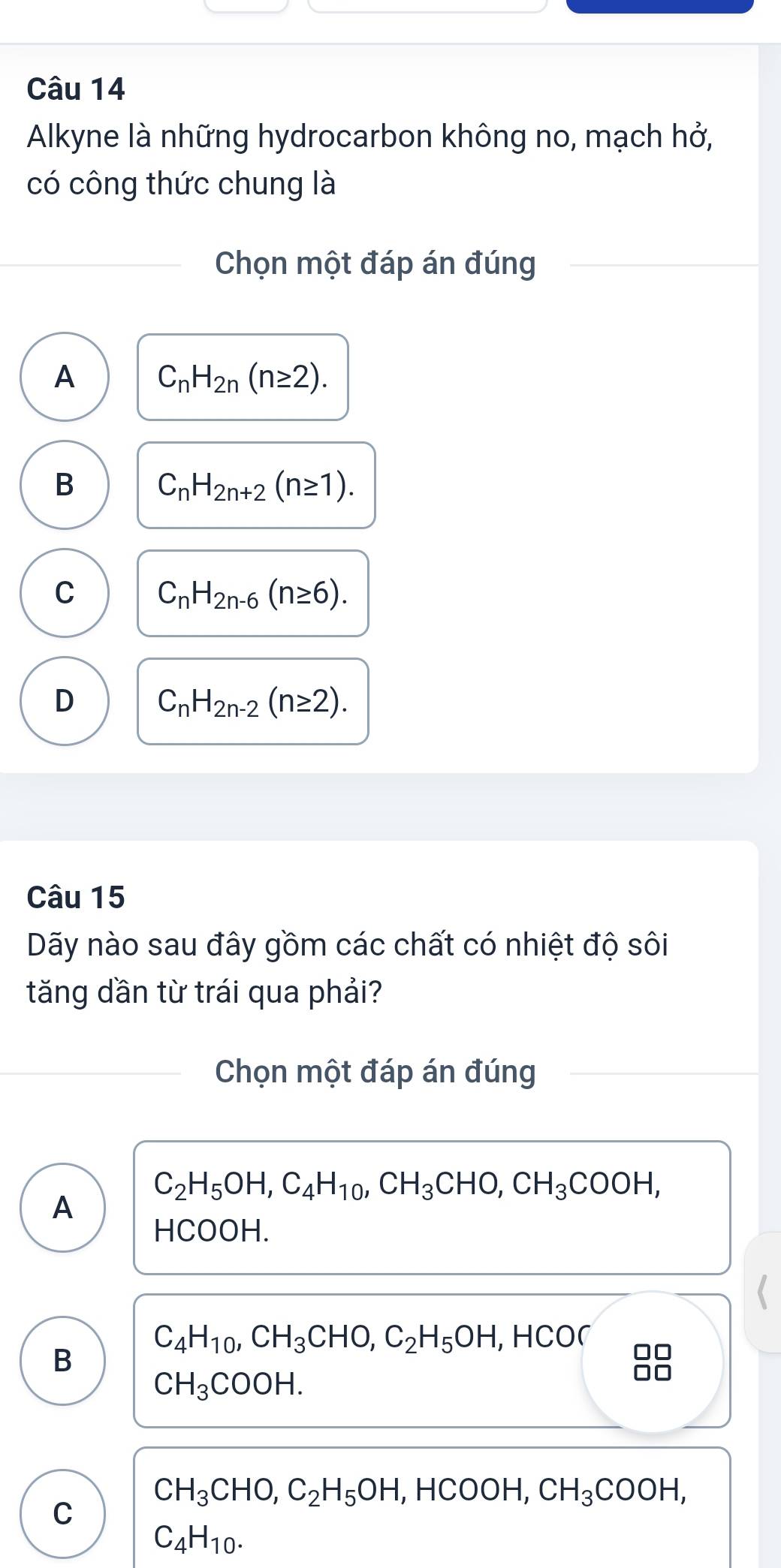
Task: Tap the Alkyne question text
Action: (x=369, y=160)
